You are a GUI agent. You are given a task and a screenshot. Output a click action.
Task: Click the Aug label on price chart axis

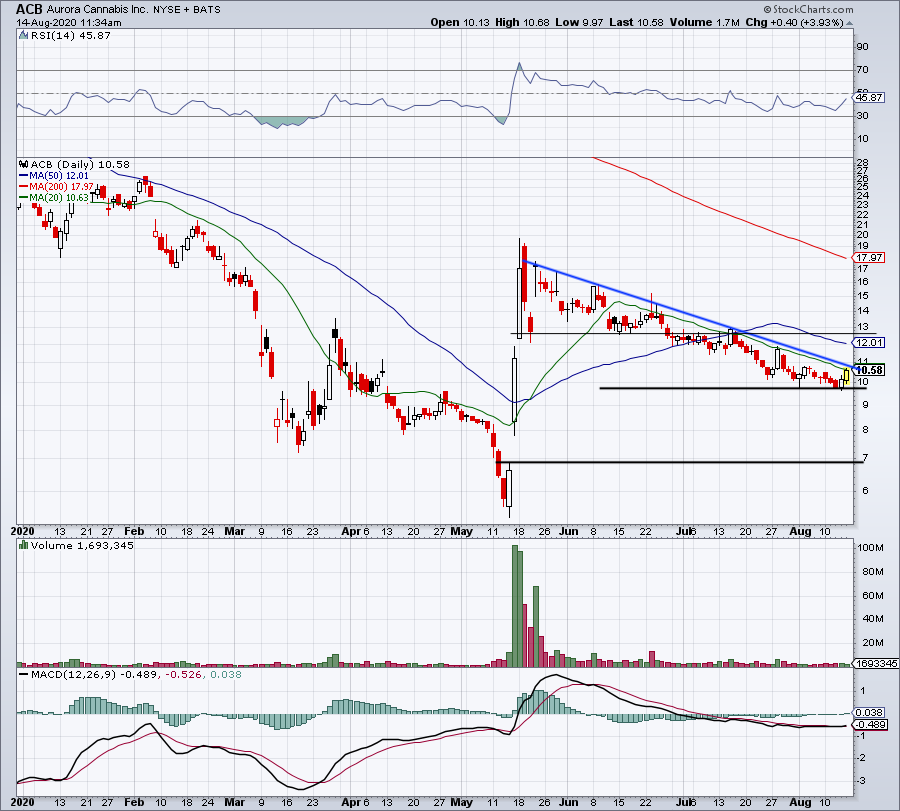pos(800,531)
